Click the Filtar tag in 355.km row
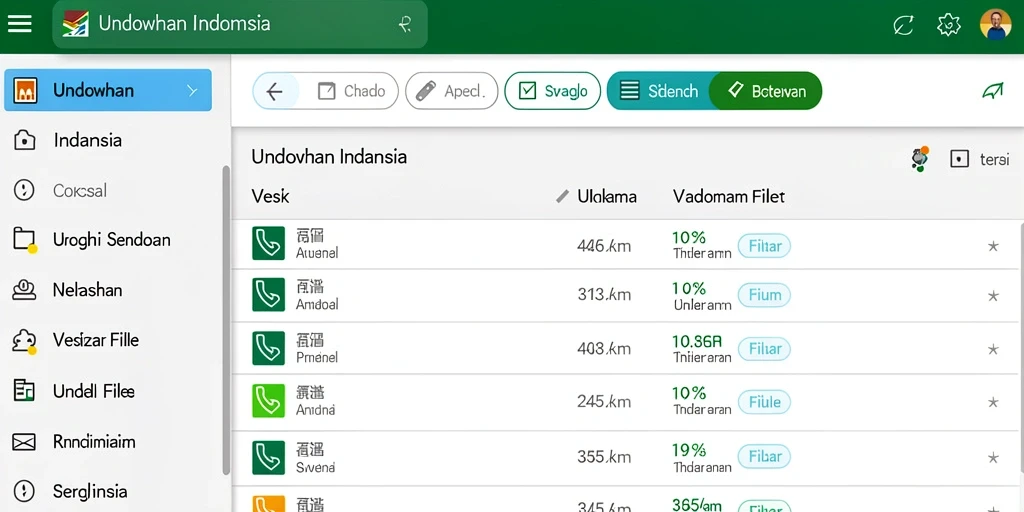Image resolution: width=1024 pixels, height=512 pixels. pos(764,456)
